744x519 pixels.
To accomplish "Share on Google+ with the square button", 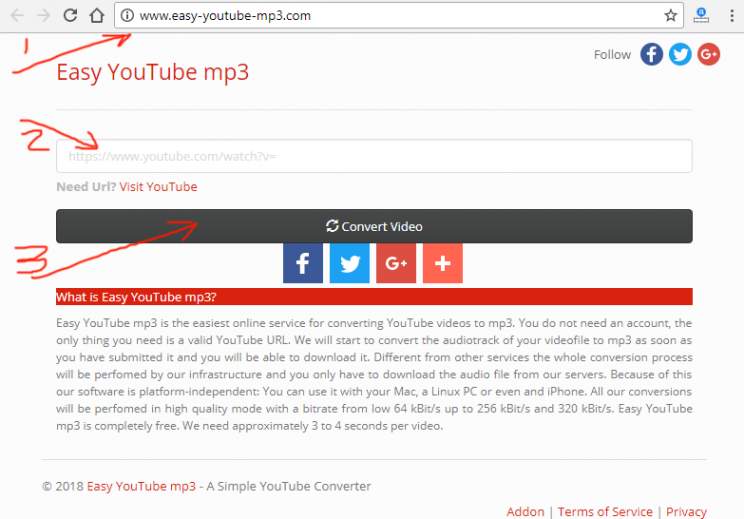I will (396, 263).
